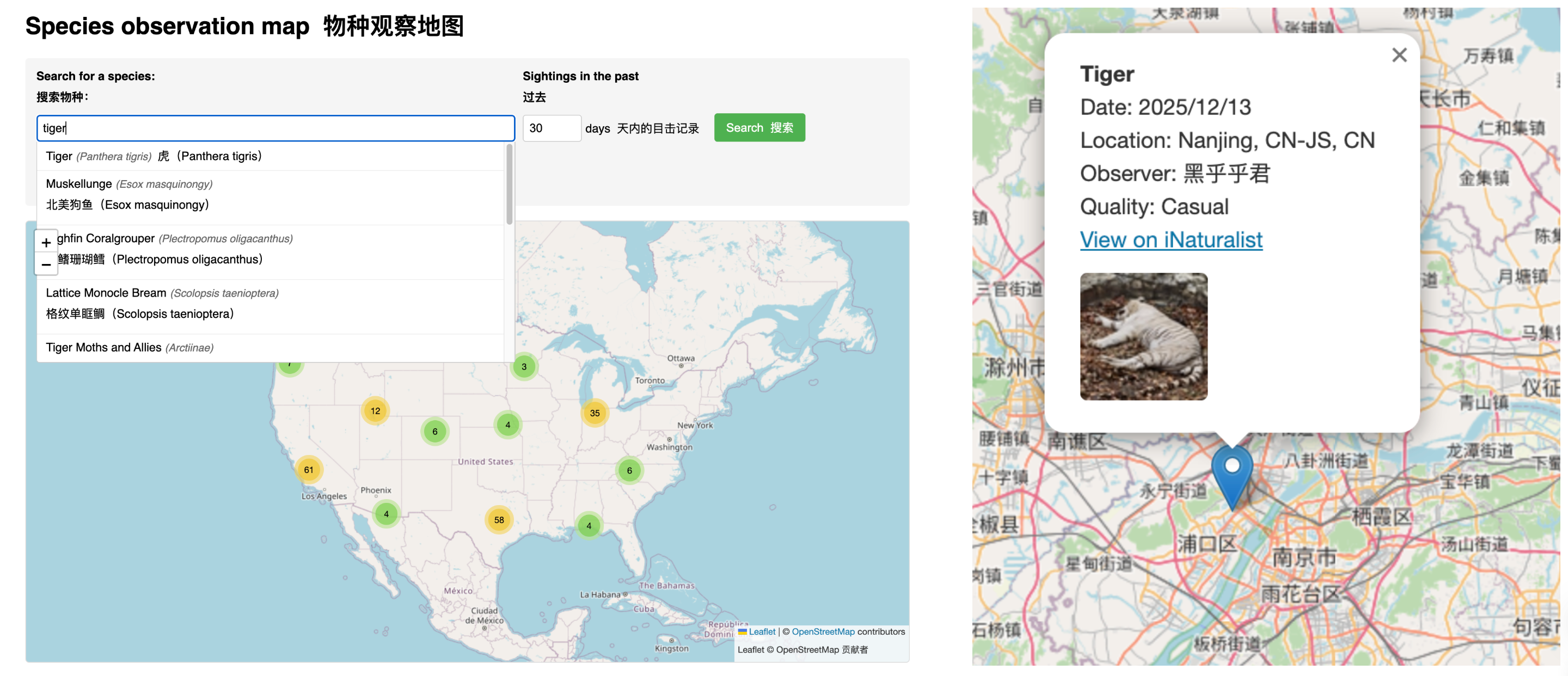The height and width of the screenshot is (676, 1568).
Task: Open the cluster marker showing 12
Action: (375, 411)
